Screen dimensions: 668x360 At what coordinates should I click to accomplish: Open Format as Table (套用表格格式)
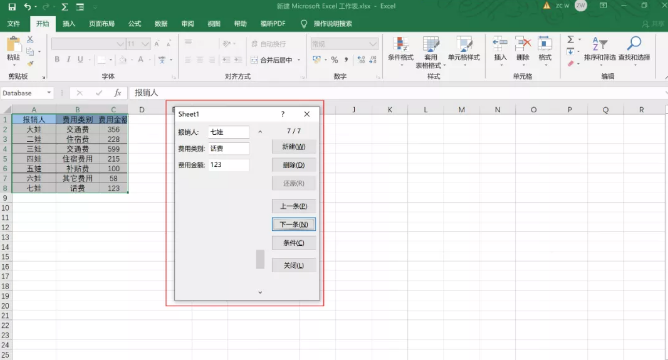pos(431,53)
